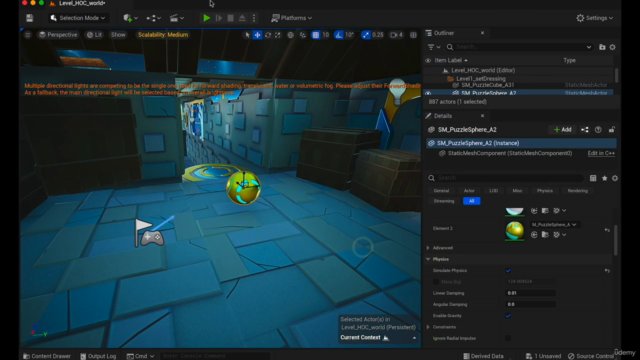This screenshot has width=640, height=360.
Task: Select StaticMeshComponent0 in component tree
Action: click(x=510, y=153)
